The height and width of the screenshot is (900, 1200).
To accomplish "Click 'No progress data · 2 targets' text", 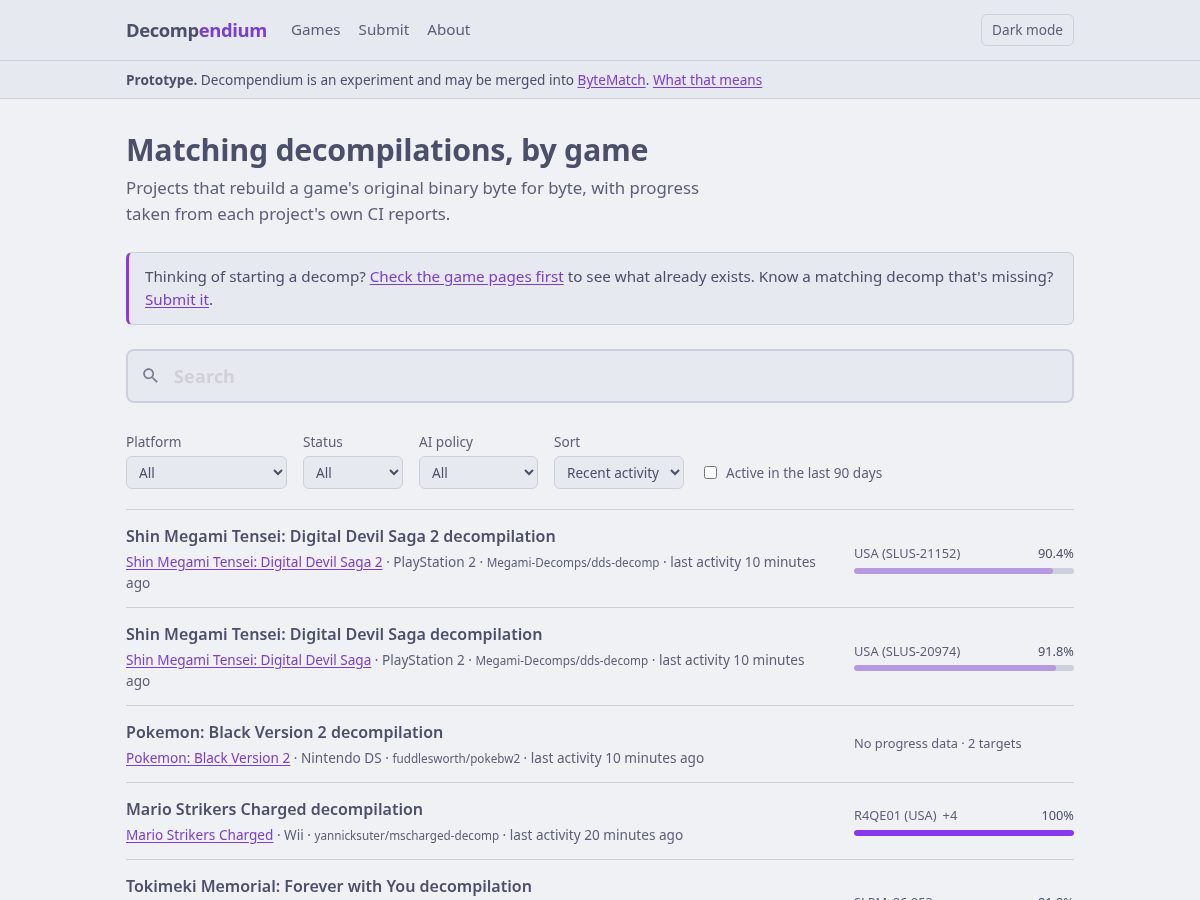I will click(938, 744).
